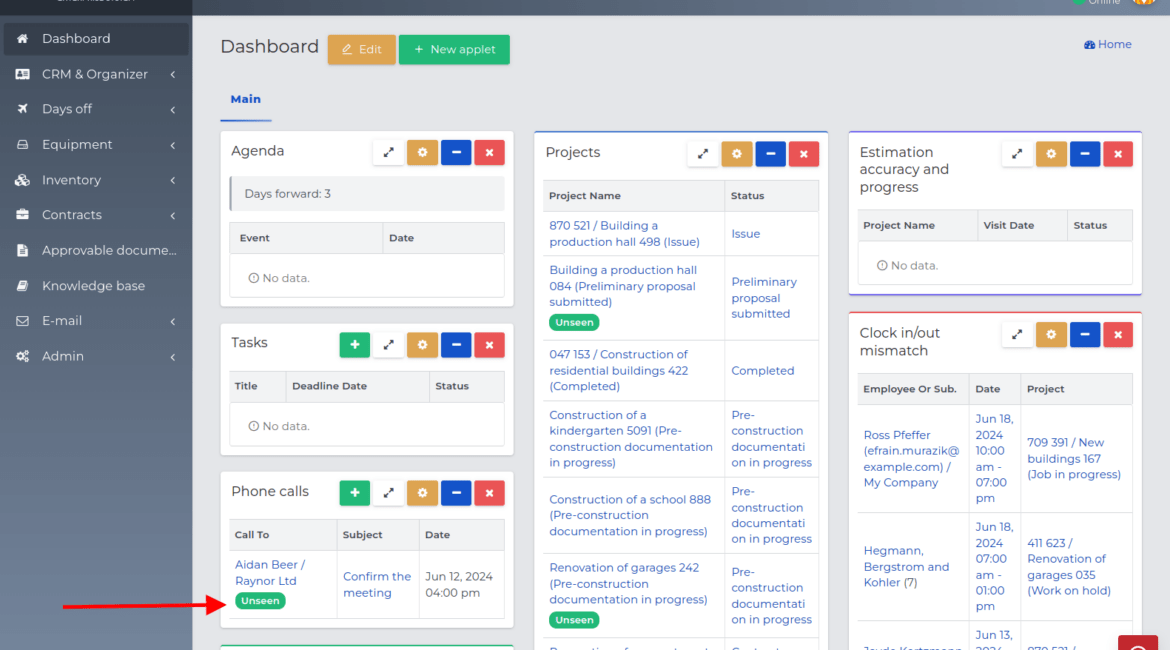Open settings gear for Phone calls applet
1170x650 pixels.
422,493
